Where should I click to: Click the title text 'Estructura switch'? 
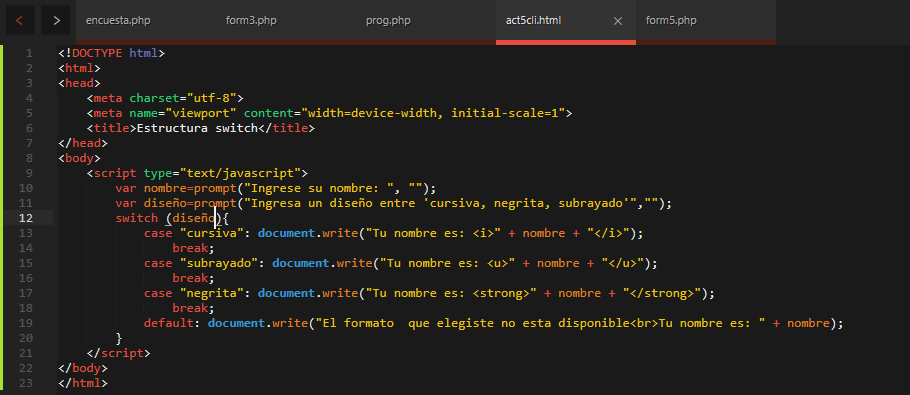pyautogui.click(x=197, y=128)
